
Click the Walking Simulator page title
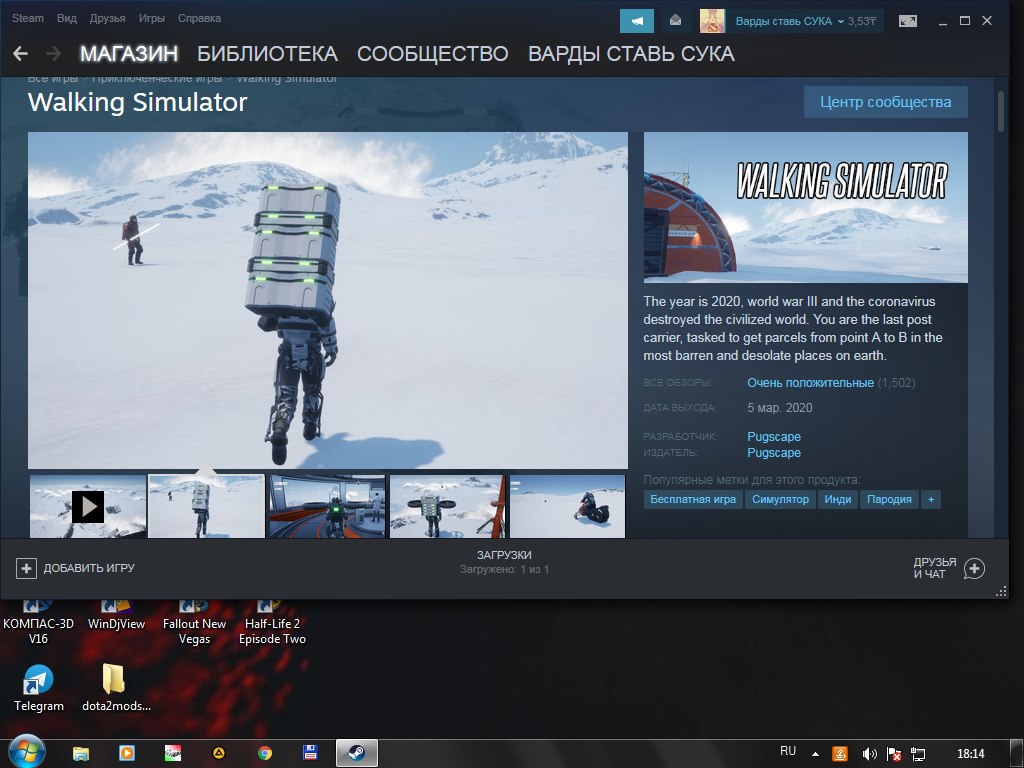138,102
